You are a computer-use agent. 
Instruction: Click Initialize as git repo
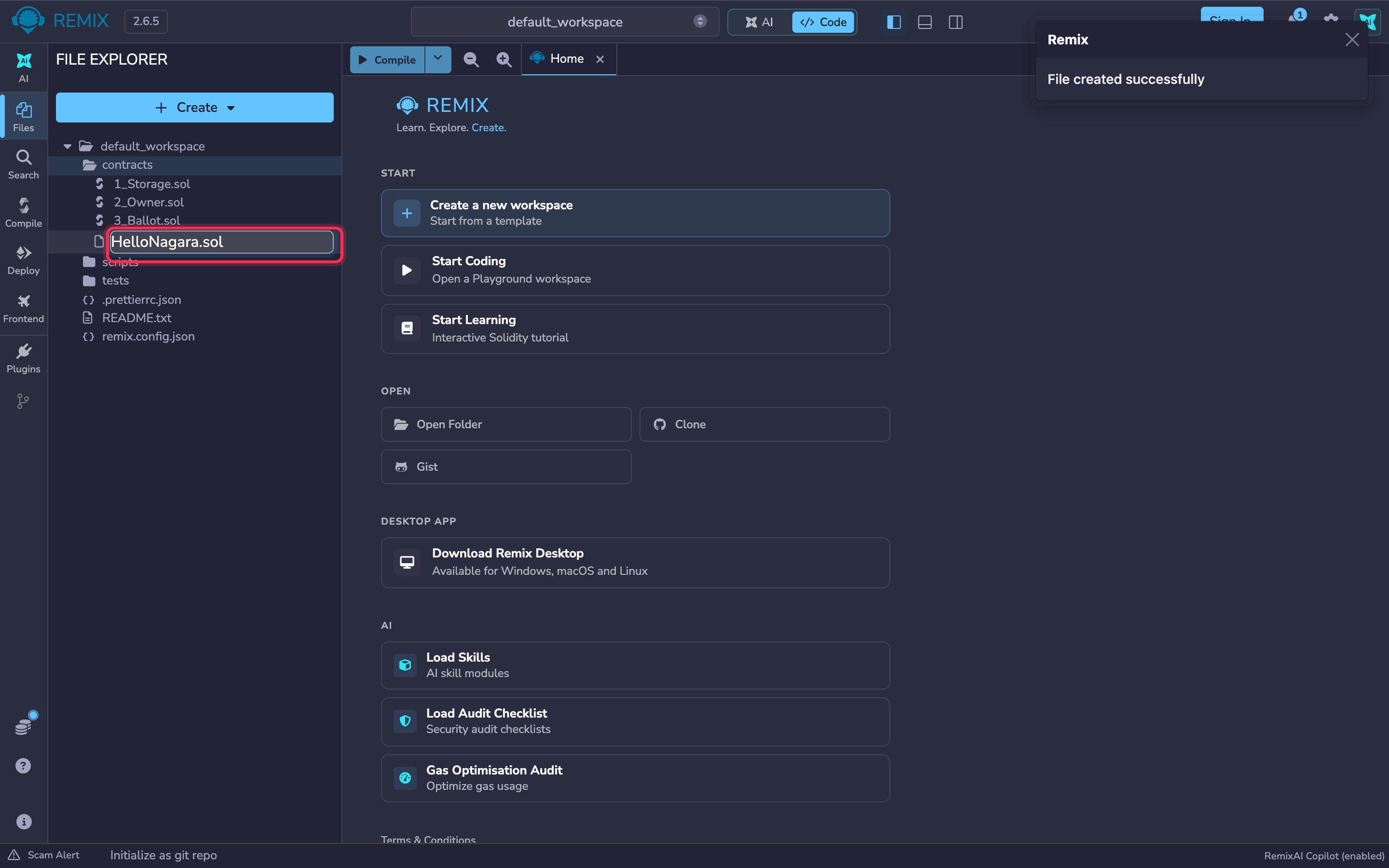coord(163,855)
